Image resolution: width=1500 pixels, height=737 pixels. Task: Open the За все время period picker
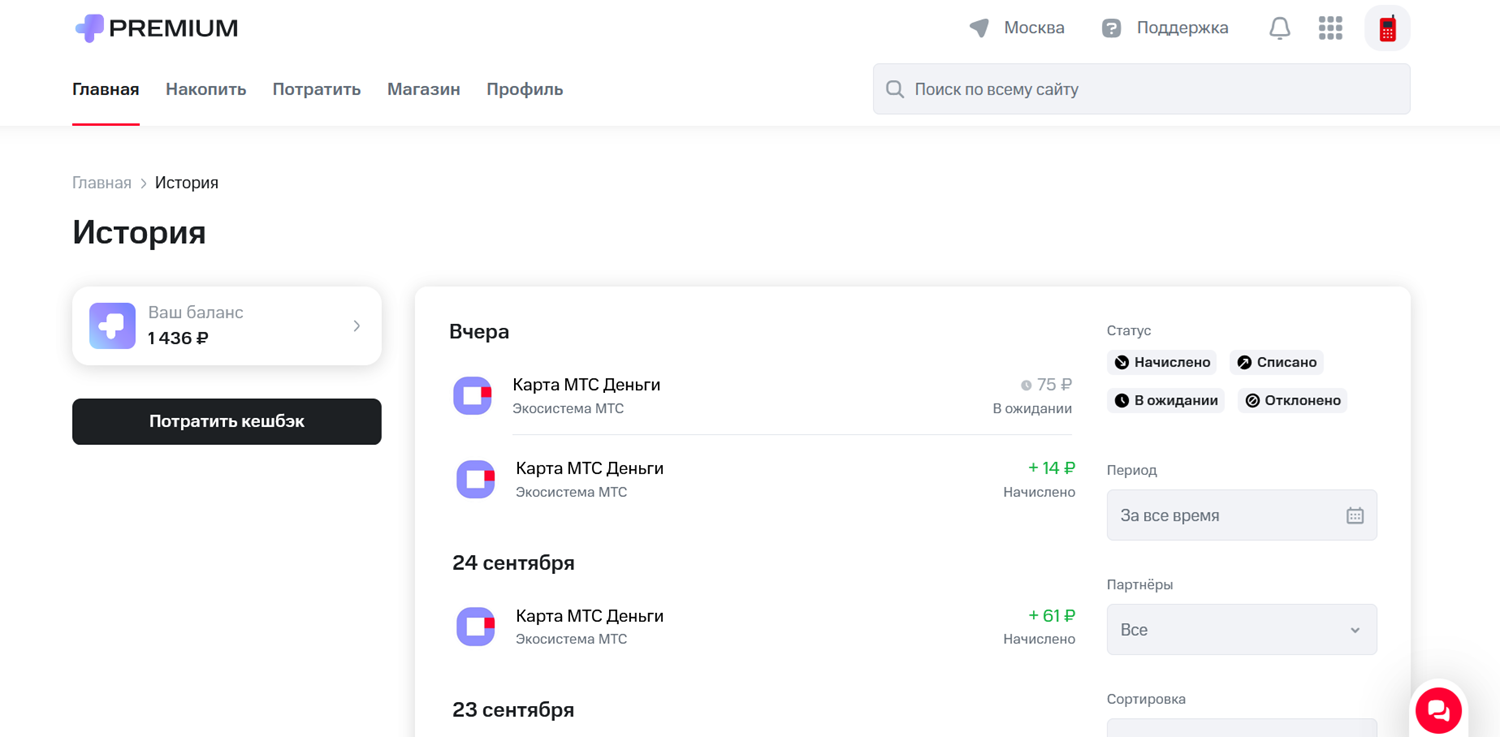pos(1225,516)
